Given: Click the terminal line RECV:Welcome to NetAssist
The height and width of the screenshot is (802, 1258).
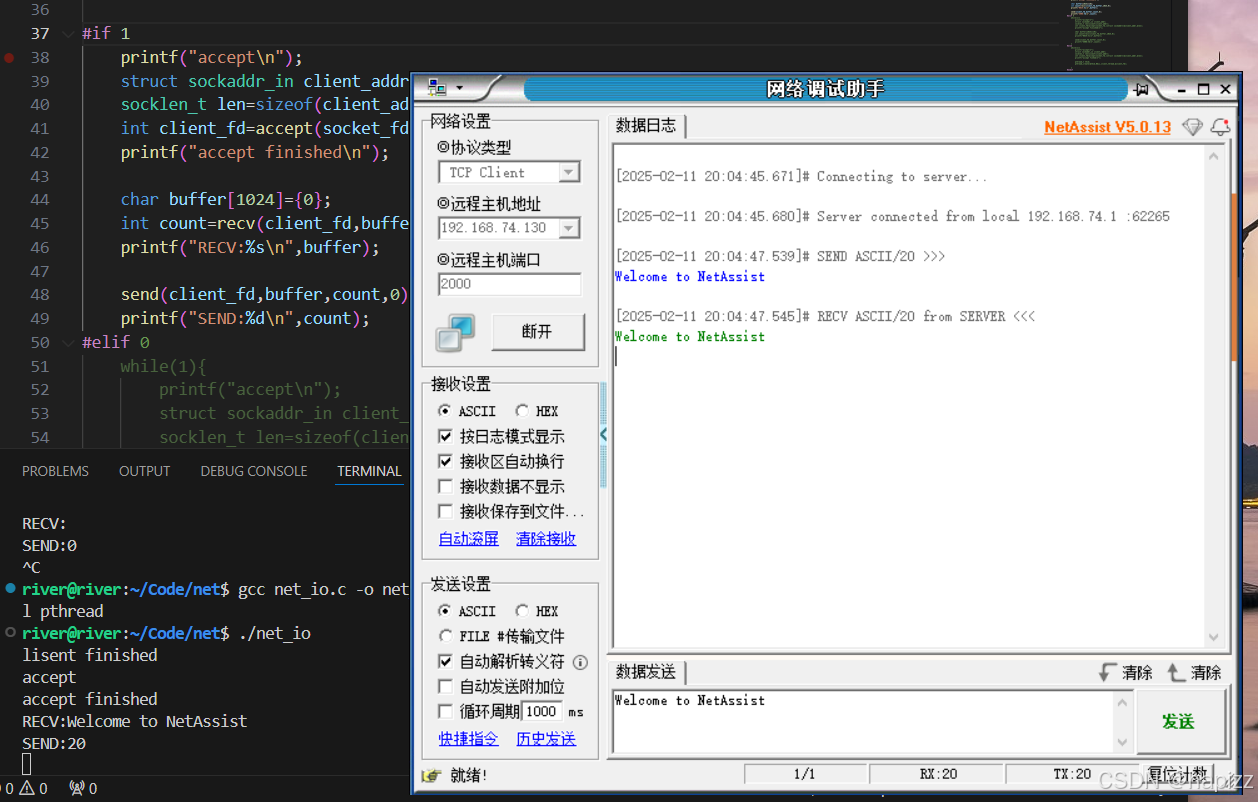Looking at the screenshot, I should coord(135,721).
